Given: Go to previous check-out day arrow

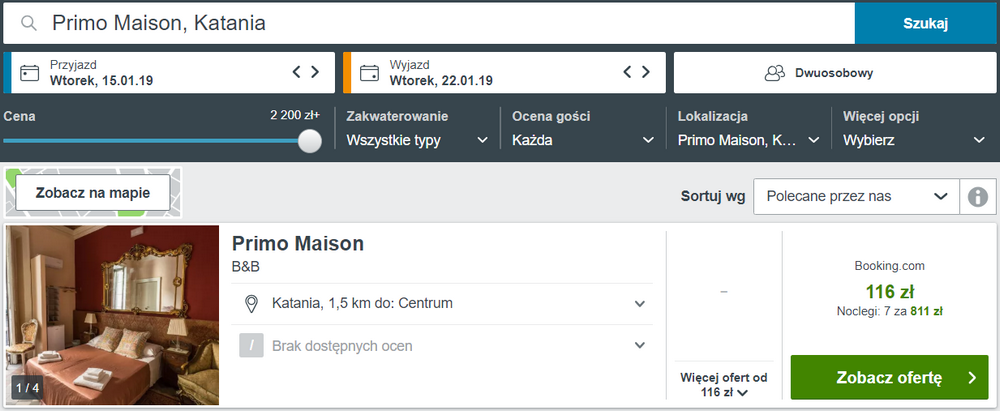Looking at the screenshot, I should (628, 72).
